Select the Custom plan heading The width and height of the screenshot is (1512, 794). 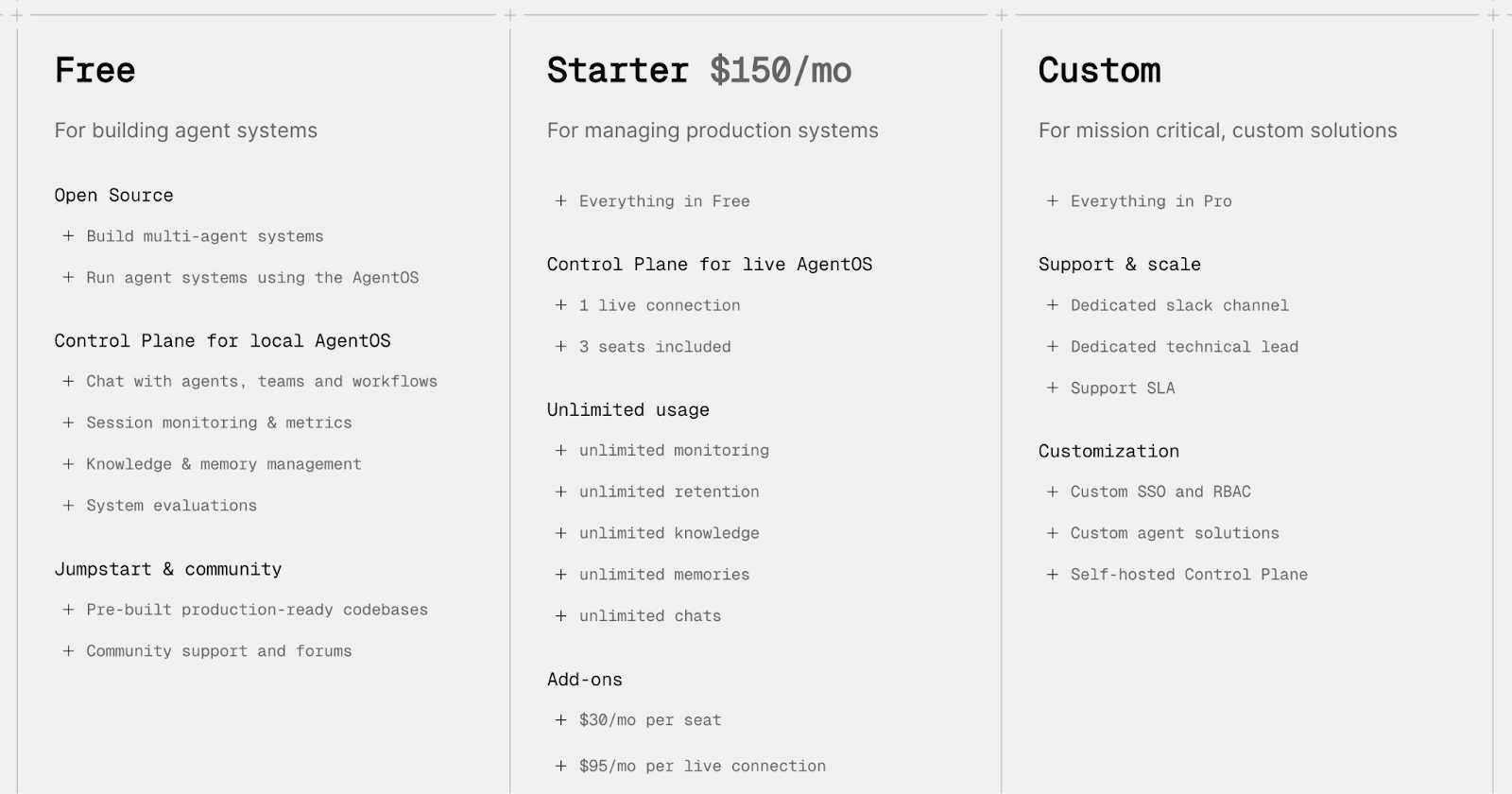coord(1099,70)
